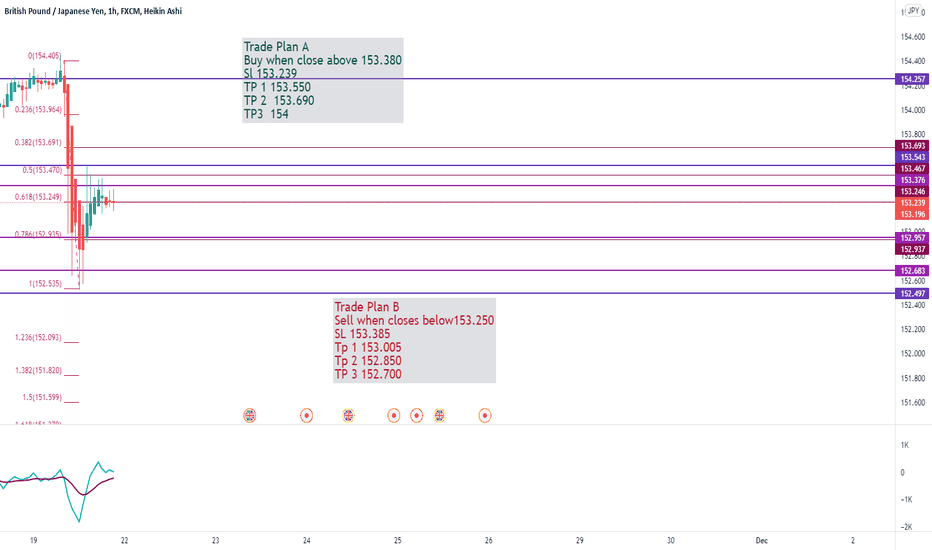Click the 153.693 price axis label
The width and height of the screenshot is (932, 550).
912,146
